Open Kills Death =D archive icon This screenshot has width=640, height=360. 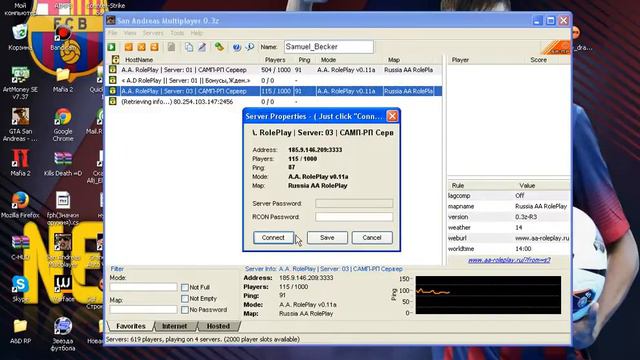coord(63,163)
